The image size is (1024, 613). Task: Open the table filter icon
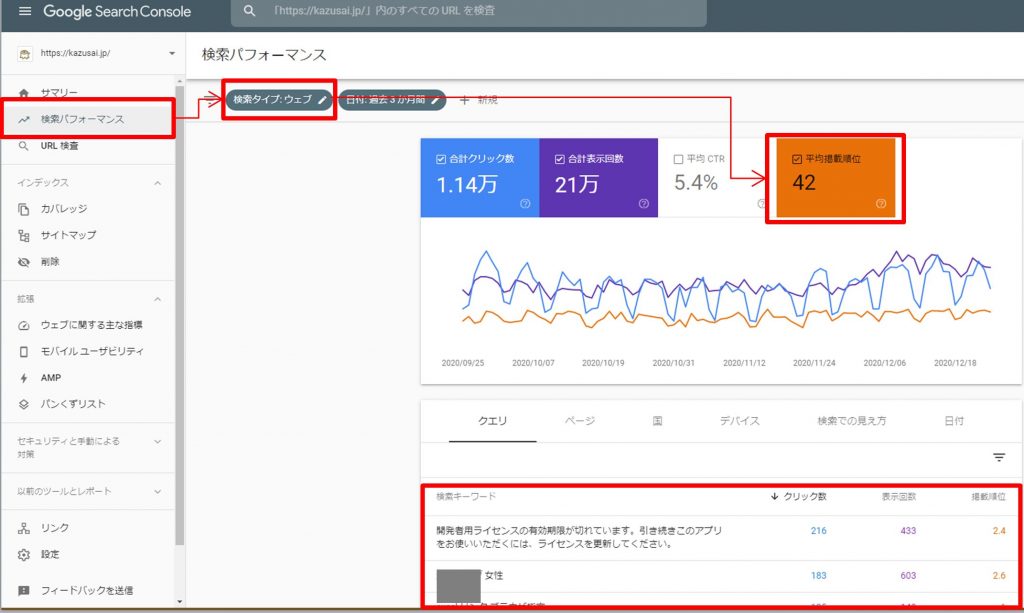999,456
